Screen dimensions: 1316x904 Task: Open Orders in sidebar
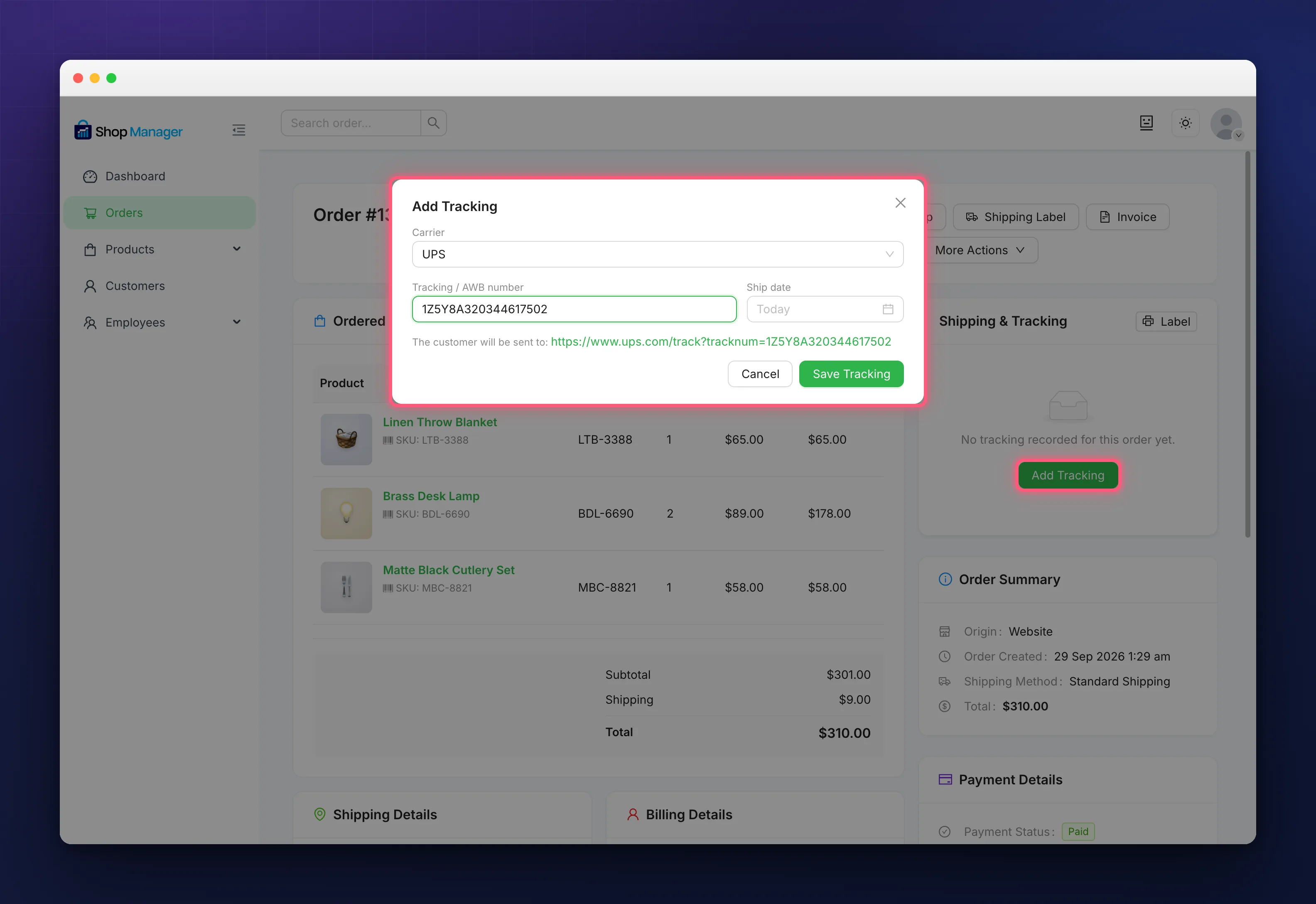click(x=159, y=213)
